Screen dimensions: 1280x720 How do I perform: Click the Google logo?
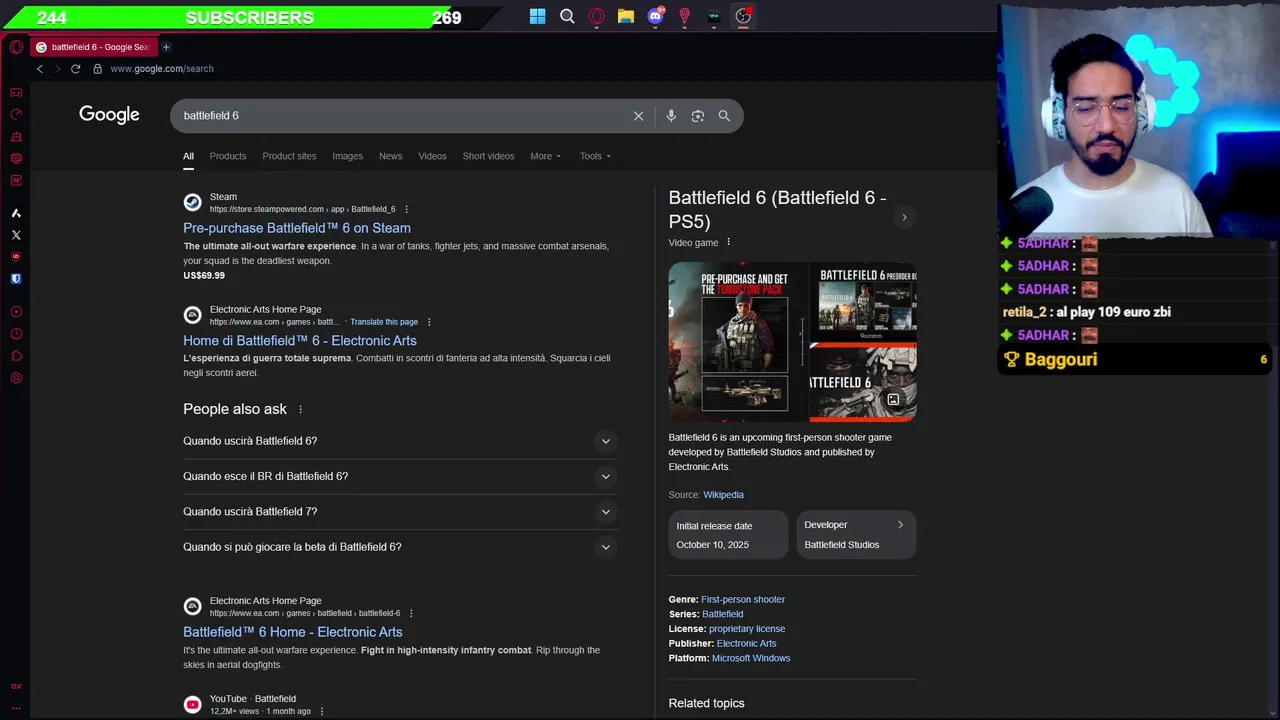tap(110, 115)
